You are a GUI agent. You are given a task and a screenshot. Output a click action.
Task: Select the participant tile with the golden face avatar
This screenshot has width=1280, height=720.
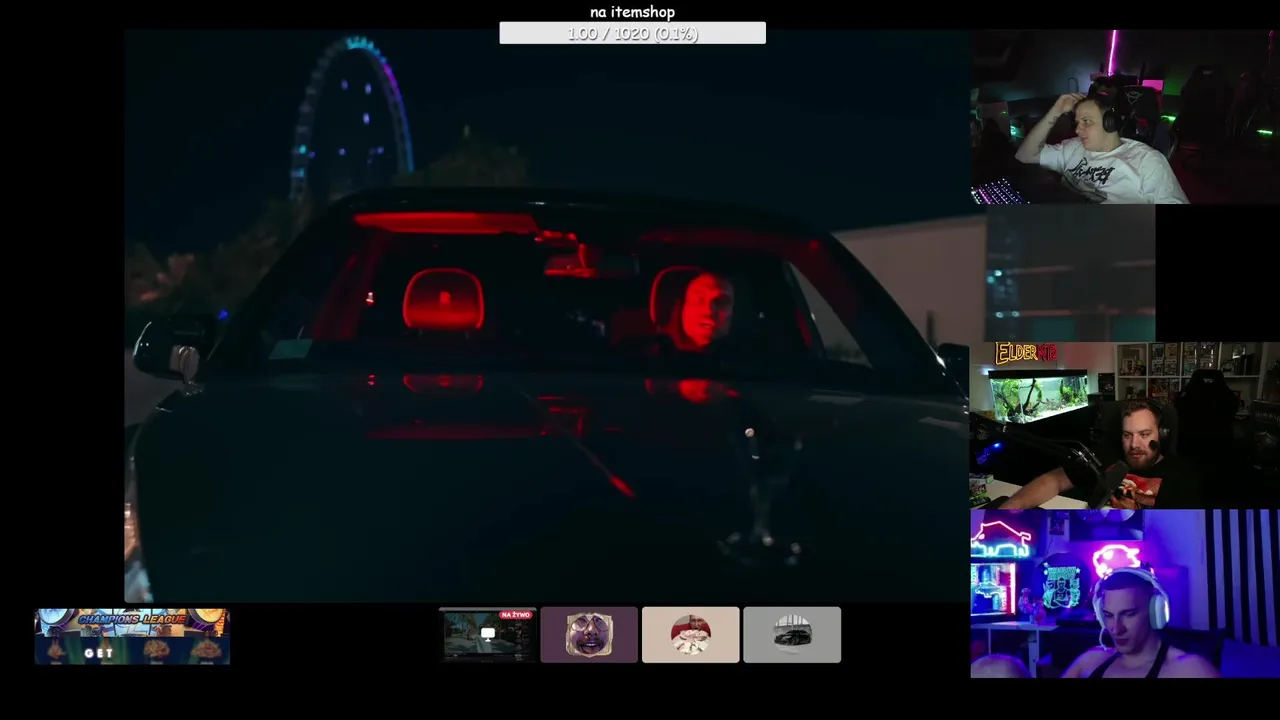[589, 635]
